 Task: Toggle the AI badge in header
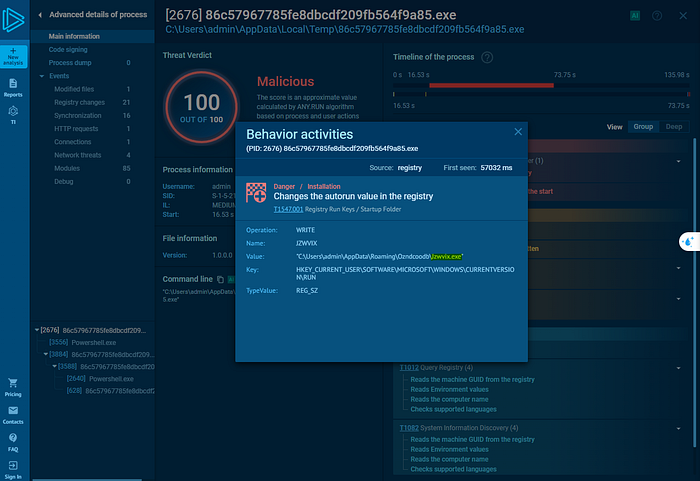coord(635,16)
